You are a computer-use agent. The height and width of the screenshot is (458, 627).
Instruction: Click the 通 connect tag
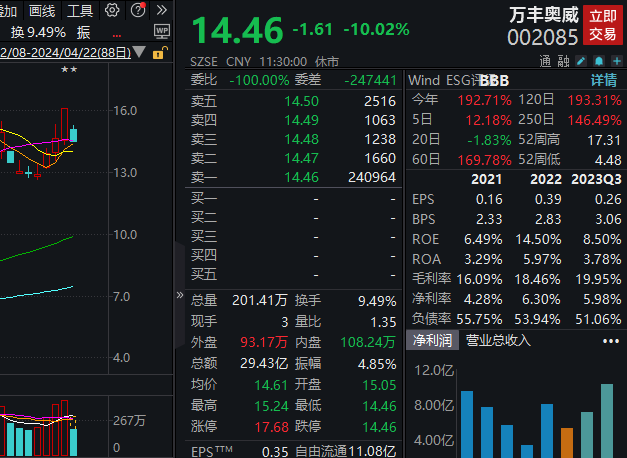click(545, 61)
